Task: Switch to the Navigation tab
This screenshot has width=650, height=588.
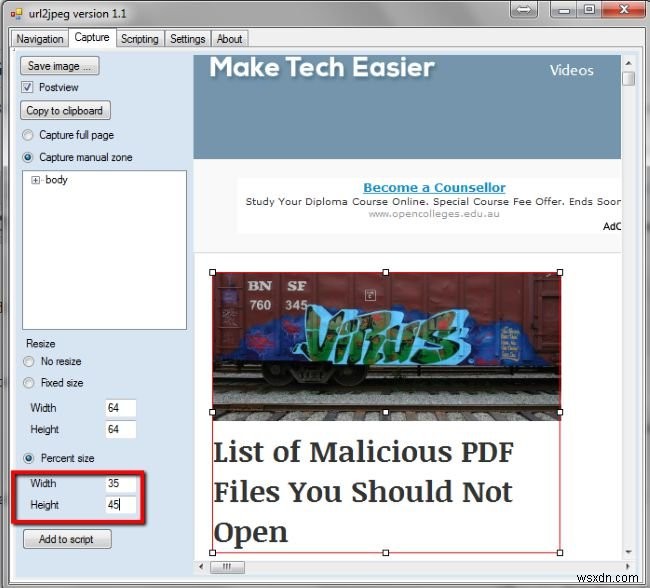Action: pos(40,39)
